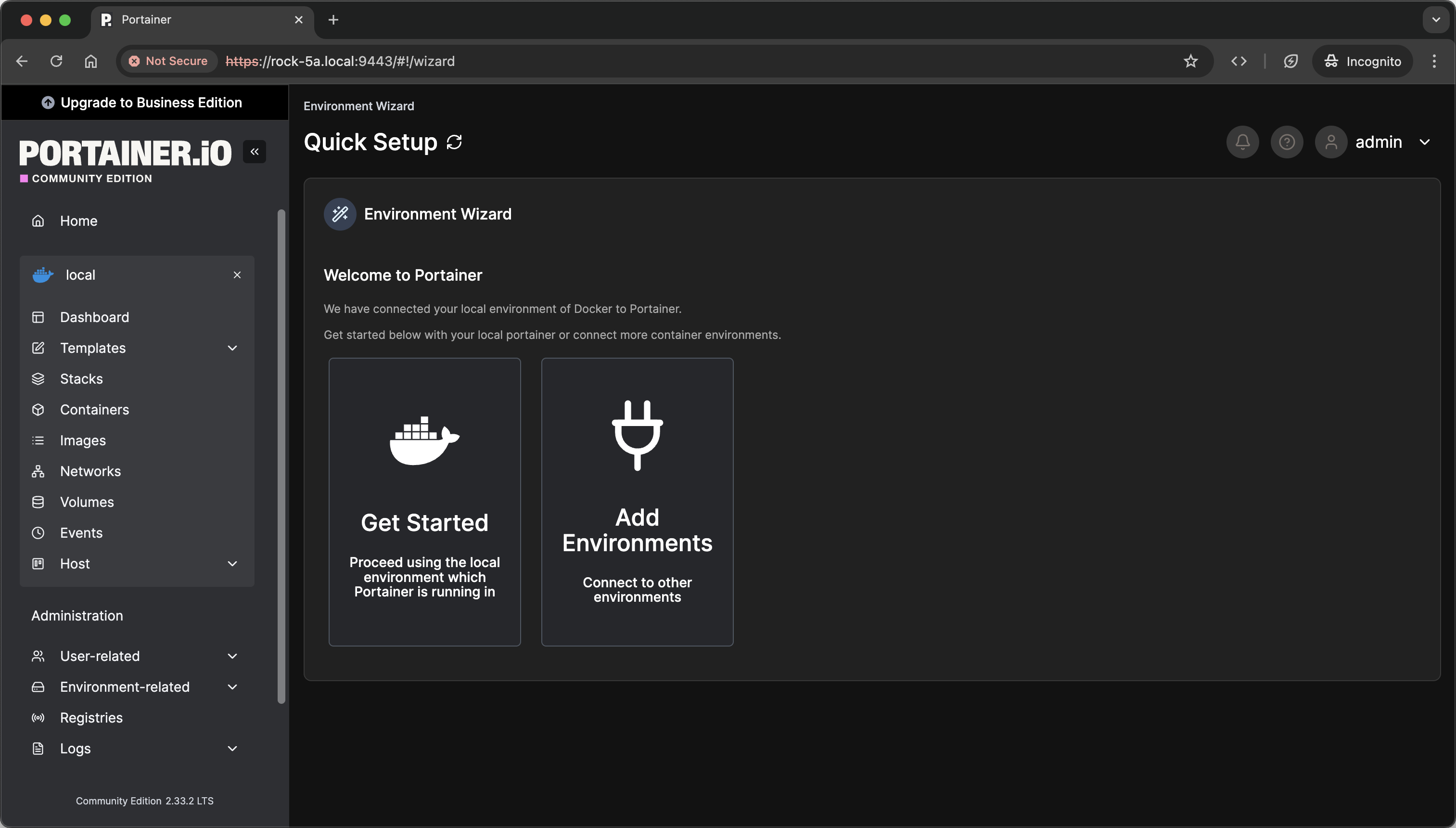Close the local environment with X
This screenshot has width=1456, height=828.
point(237,275)
